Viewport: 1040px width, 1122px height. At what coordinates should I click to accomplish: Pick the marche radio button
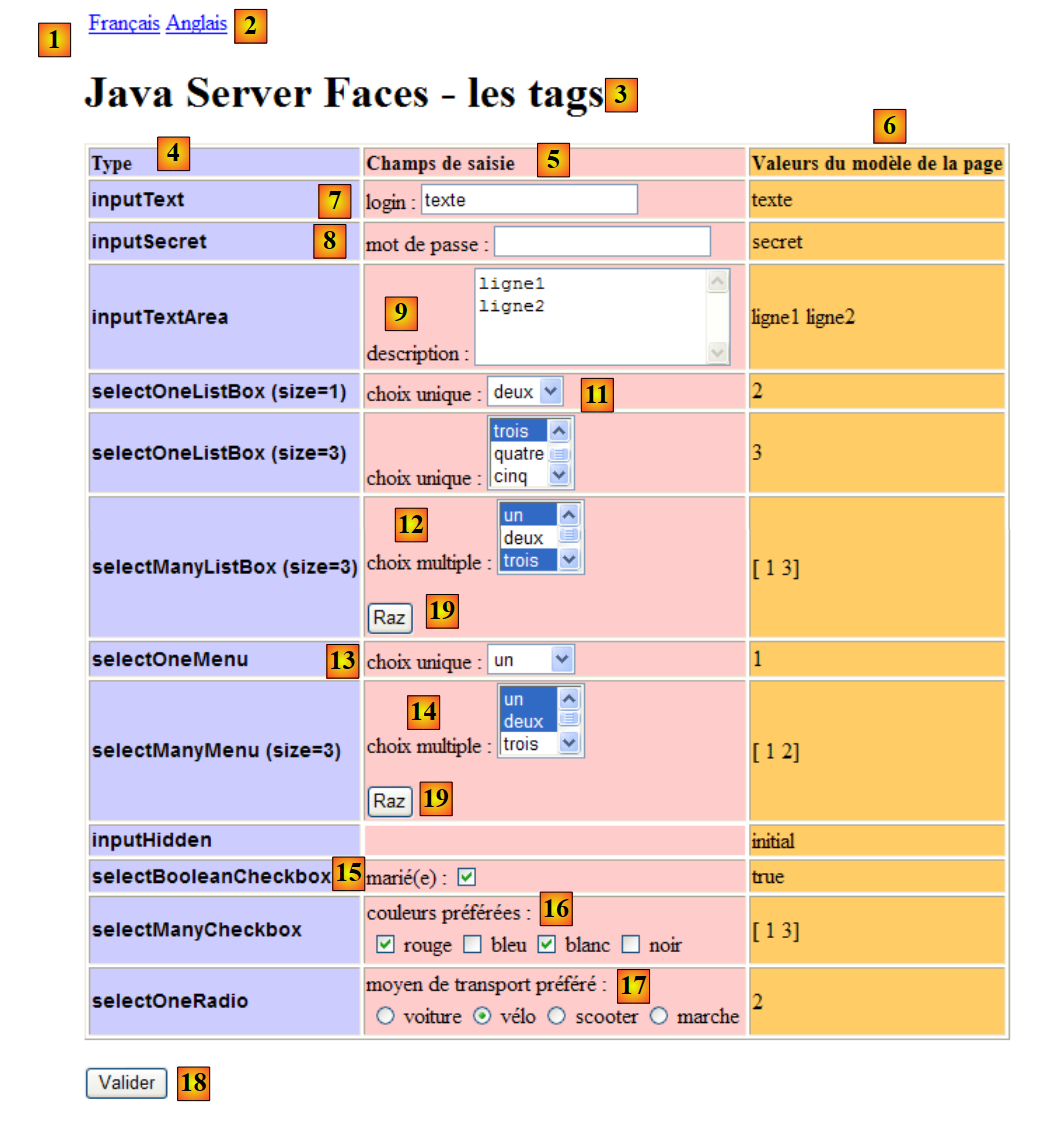tap(659, 1016)
